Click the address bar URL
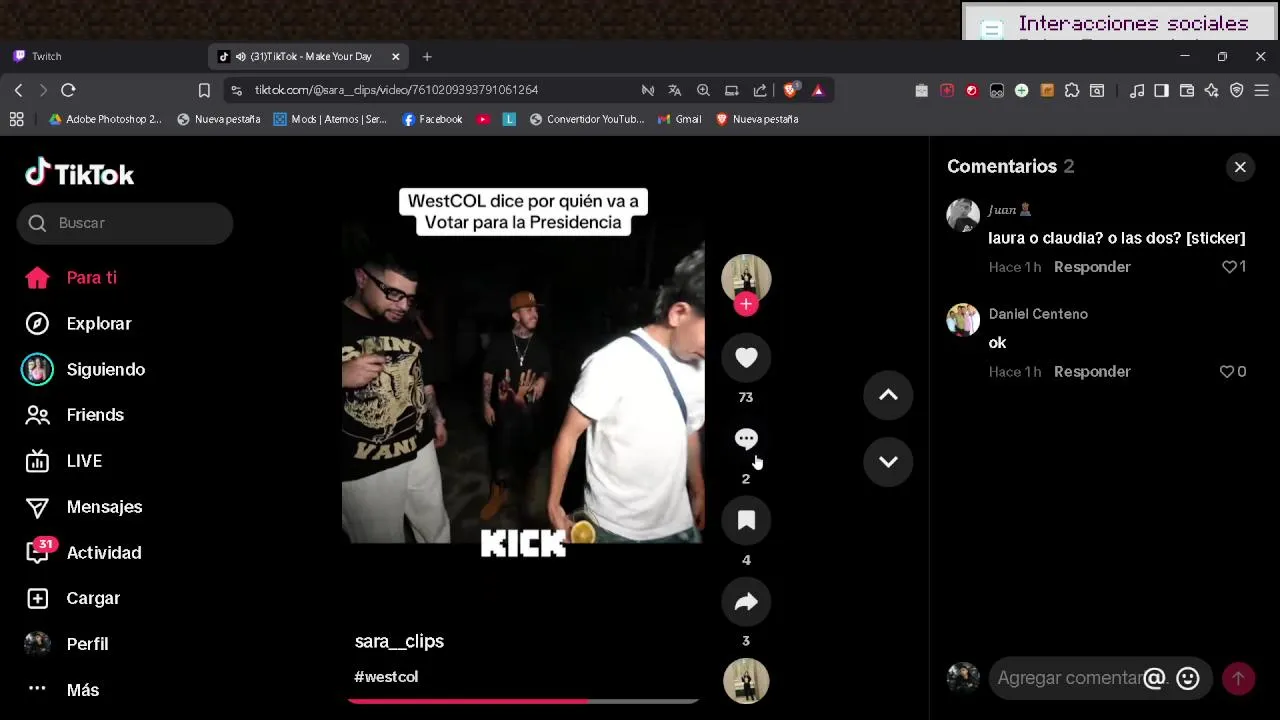Viewport: 1280px width, 720px height. coord(396,90)
